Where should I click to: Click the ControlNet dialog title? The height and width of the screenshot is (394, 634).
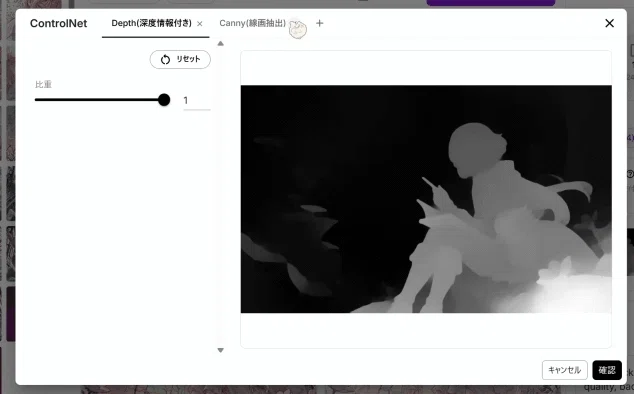click(x=59, y=23)
